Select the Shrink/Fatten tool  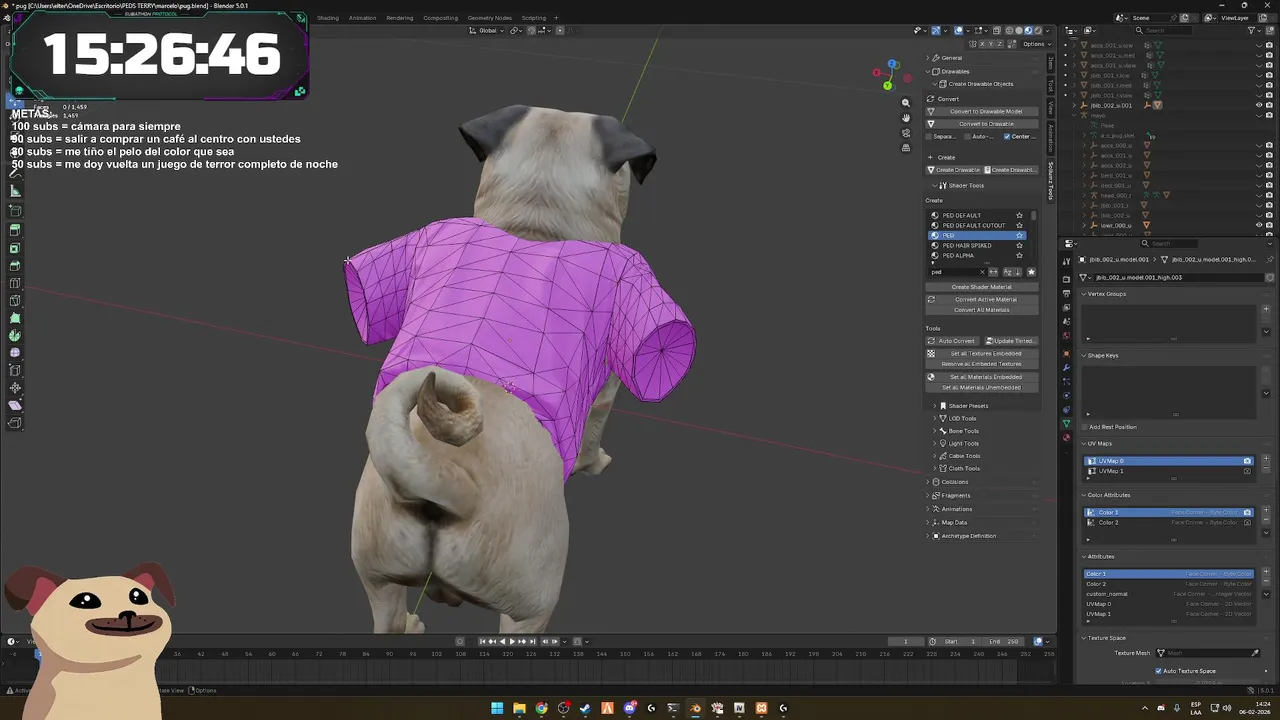15,388
